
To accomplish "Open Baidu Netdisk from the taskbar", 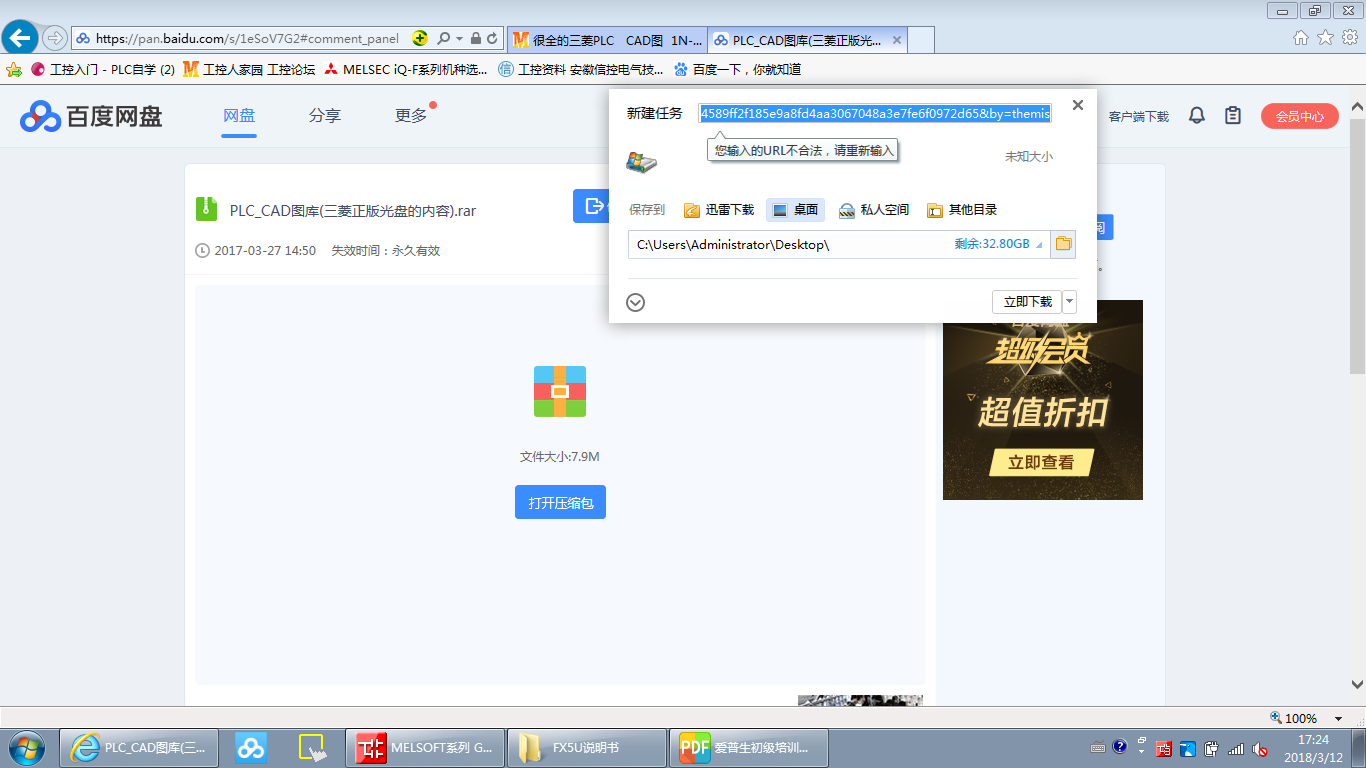I will coord(250,747).
